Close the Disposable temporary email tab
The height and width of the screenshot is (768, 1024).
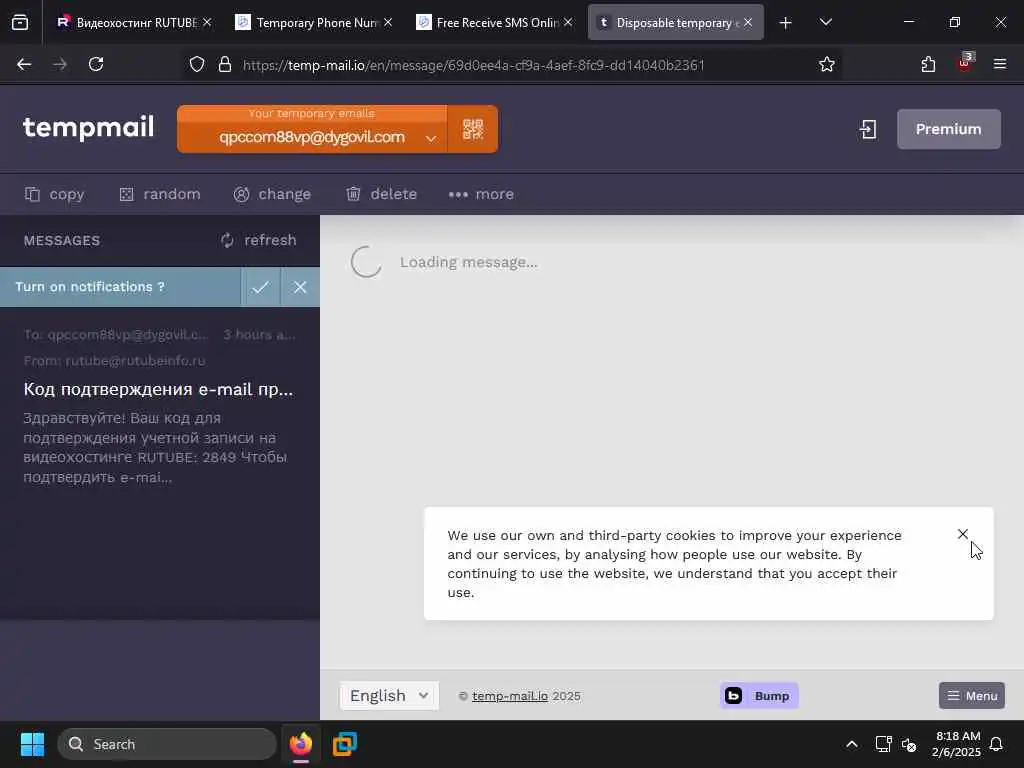click(x=748, y=22)
